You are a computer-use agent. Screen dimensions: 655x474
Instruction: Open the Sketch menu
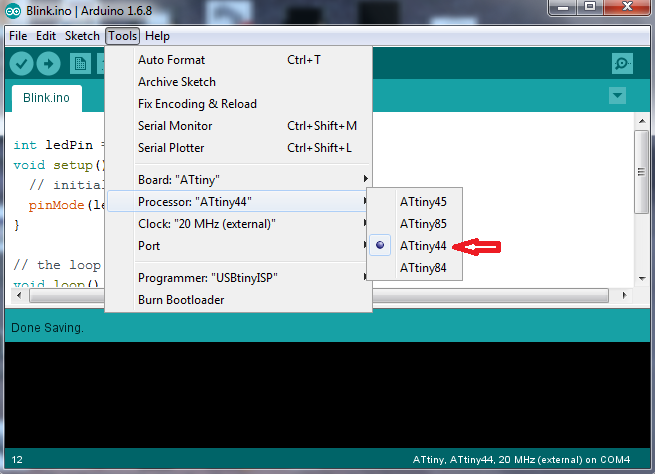coord(82,36)
